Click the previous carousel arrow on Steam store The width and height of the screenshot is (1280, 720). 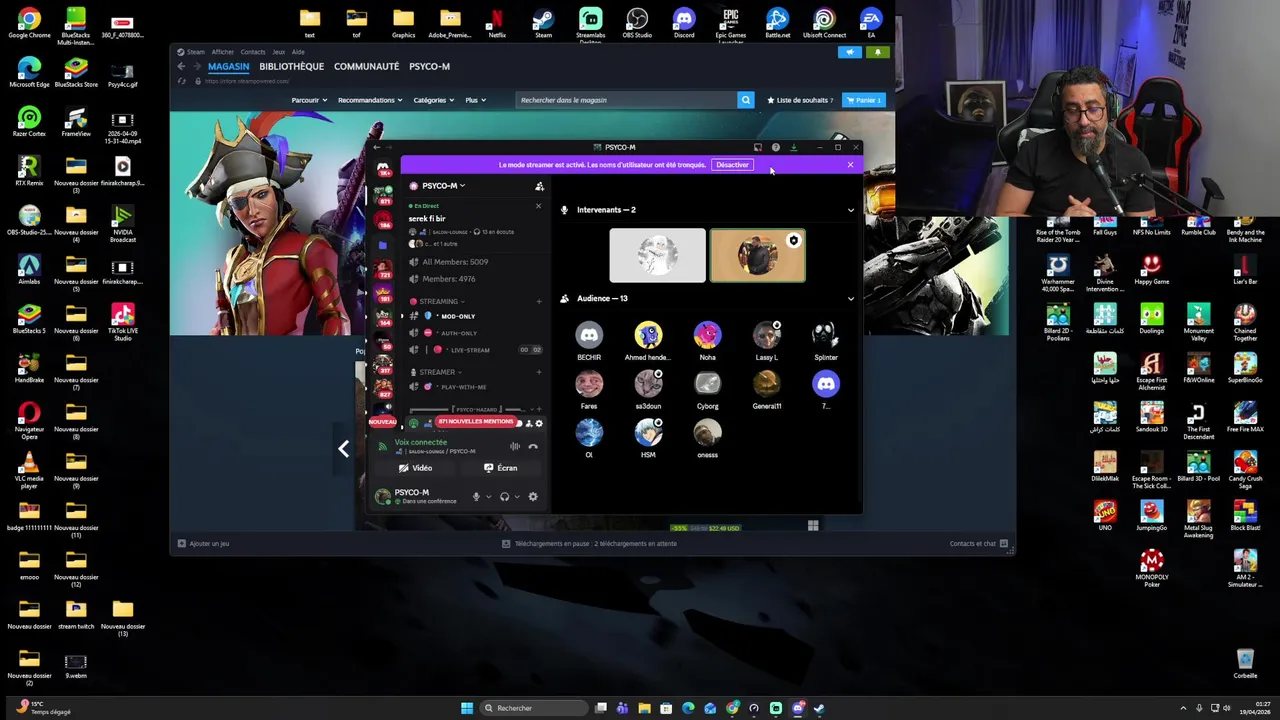(343, 449)
